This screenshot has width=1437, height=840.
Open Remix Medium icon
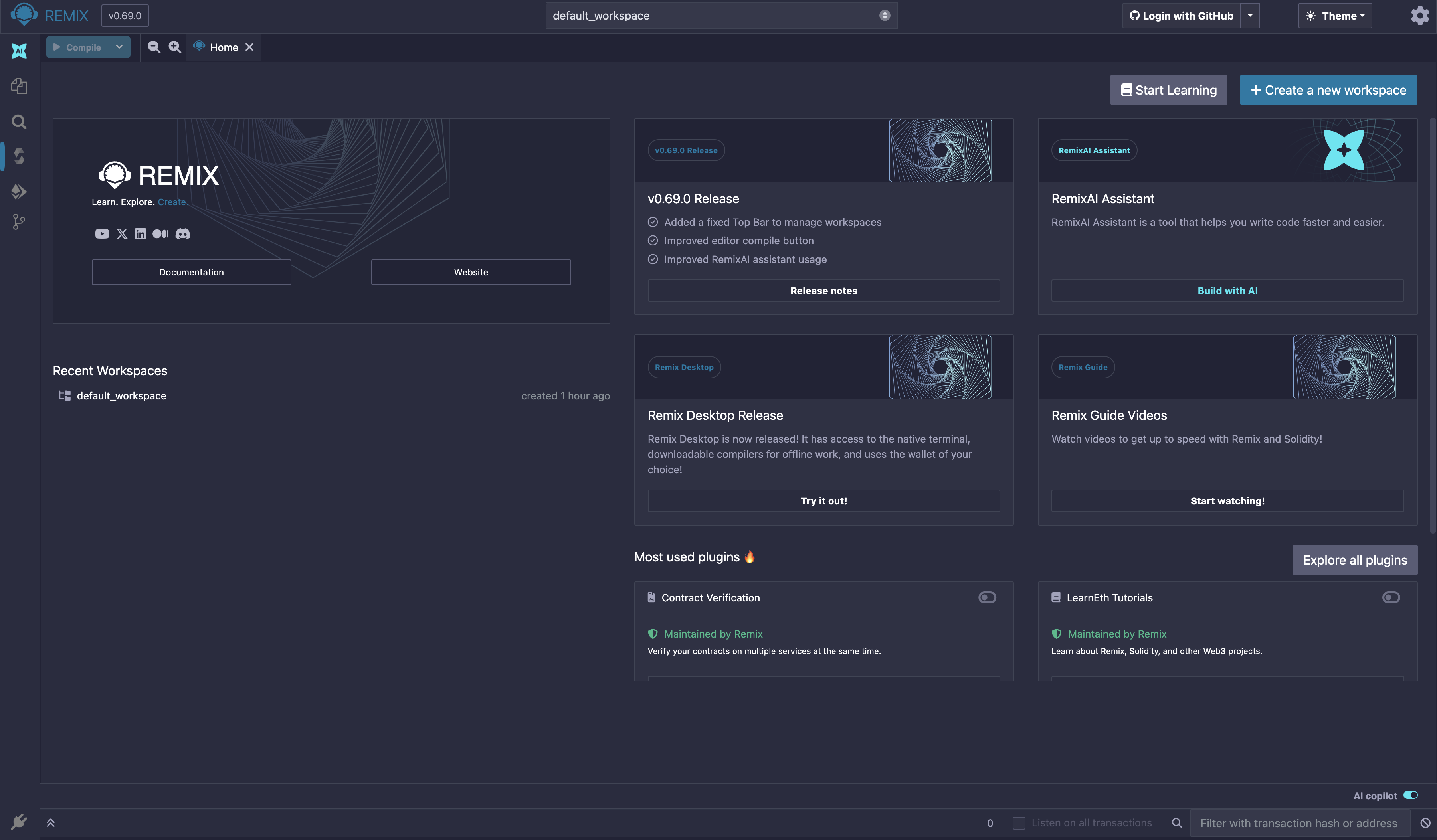(x=160, y=234)
